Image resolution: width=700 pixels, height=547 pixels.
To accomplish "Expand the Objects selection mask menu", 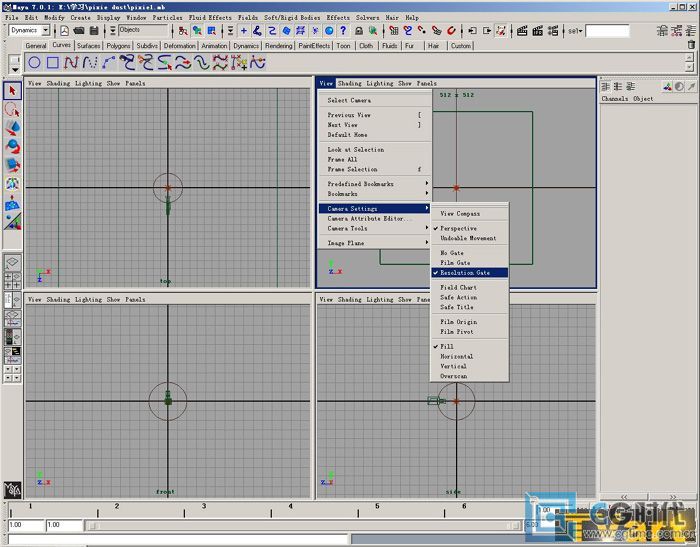I will click(113, 30).
